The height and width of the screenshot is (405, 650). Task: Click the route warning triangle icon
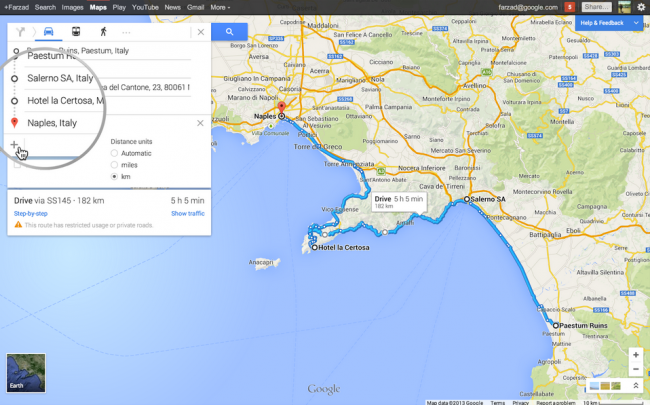coord(18,225)
